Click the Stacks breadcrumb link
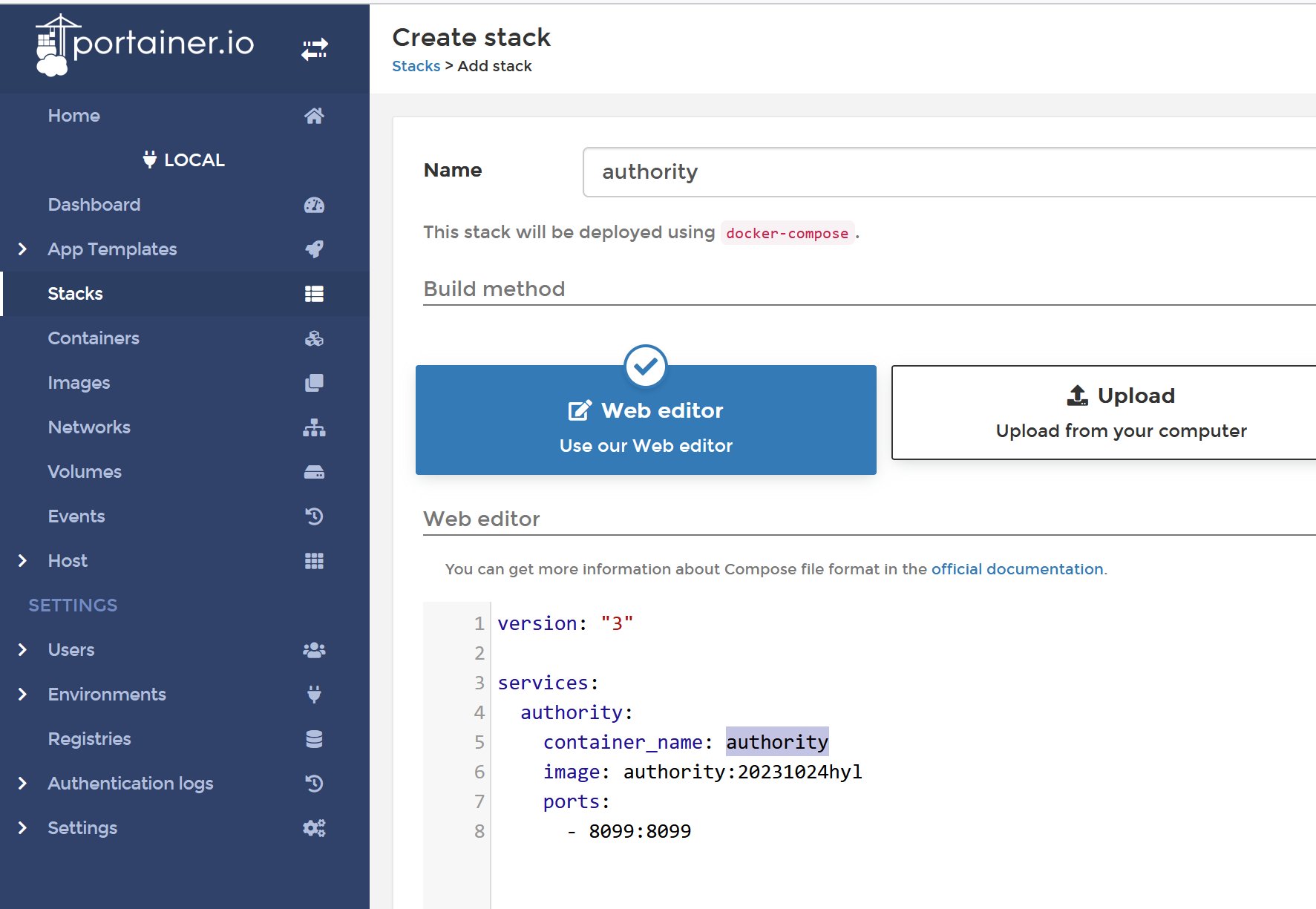Image resolution: width=1316 pixels, height=909 pixels. click(416, 66)
